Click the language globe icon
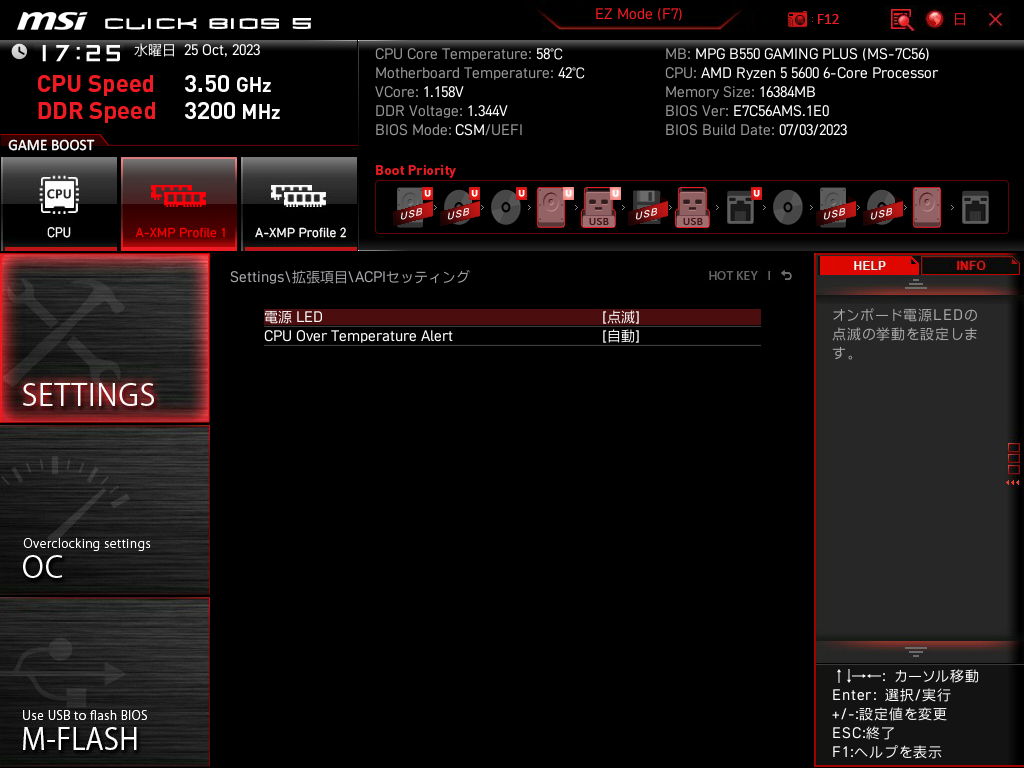The height and width of the screenshot is (768, 1024). click(x=933, y=19)
